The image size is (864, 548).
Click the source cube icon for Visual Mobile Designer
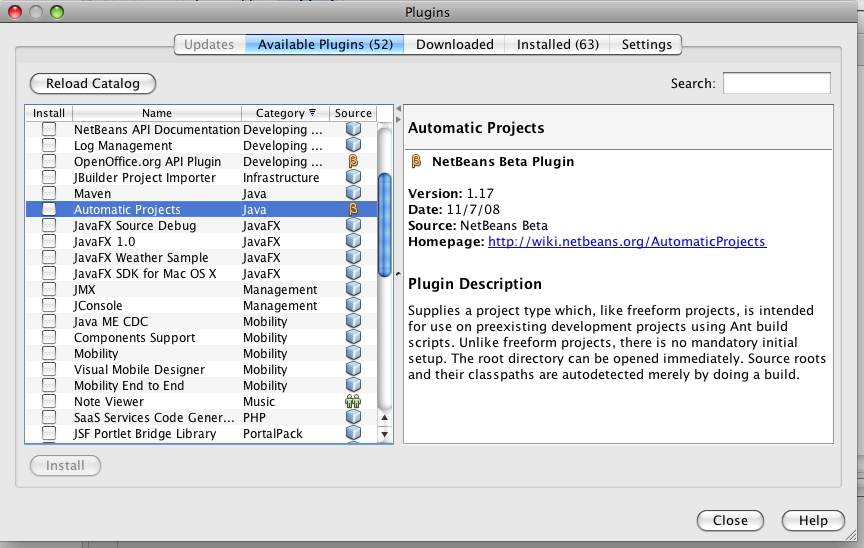pos(353,370)
